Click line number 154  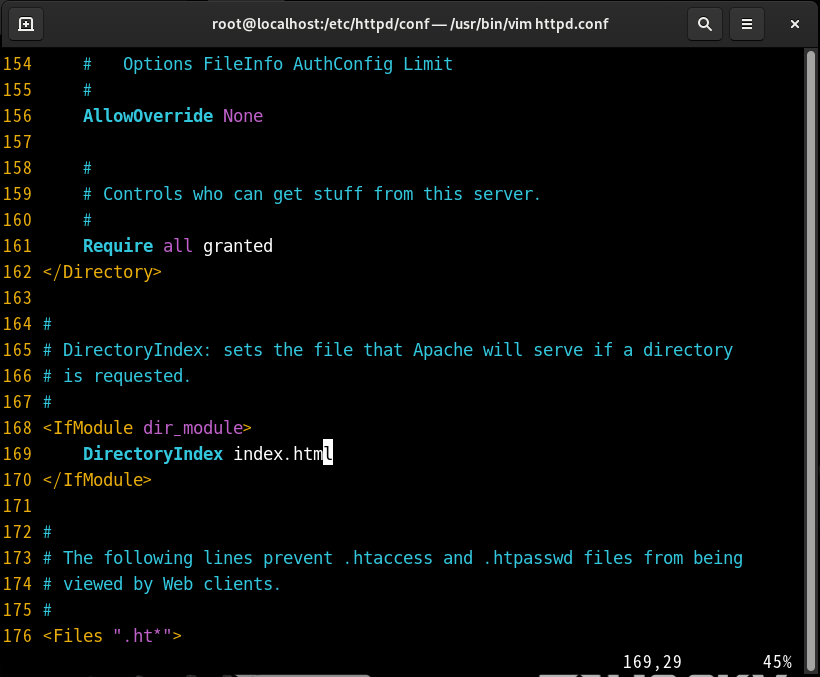click(17, 64)
